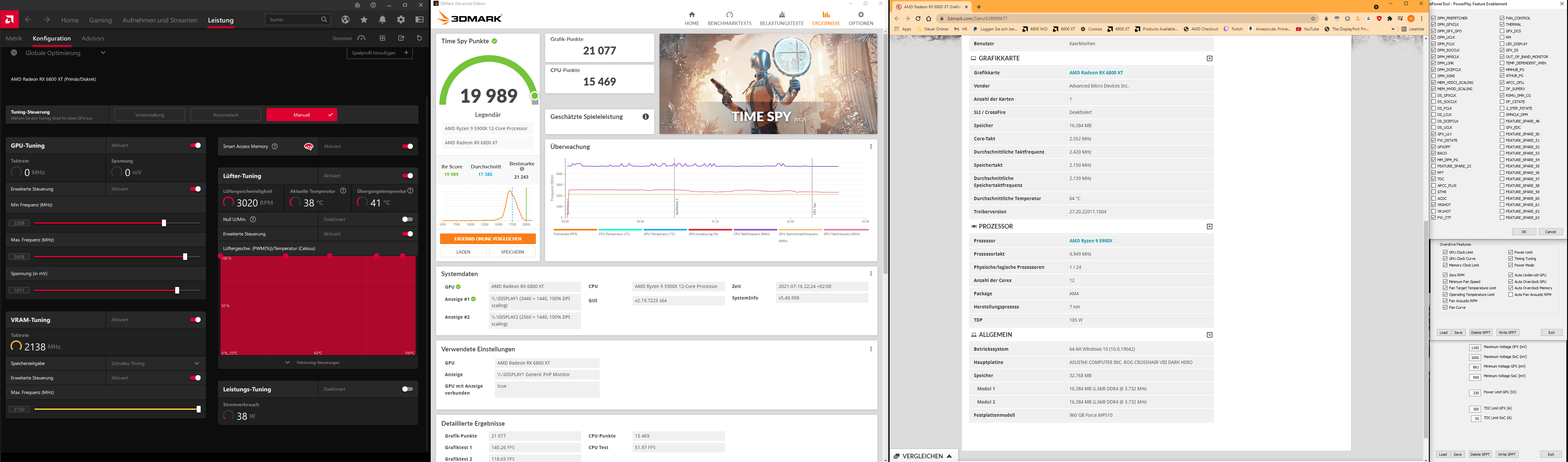Enable the Null U/Min. switch
The image size is (1568, 462).
tap(407, 220)
